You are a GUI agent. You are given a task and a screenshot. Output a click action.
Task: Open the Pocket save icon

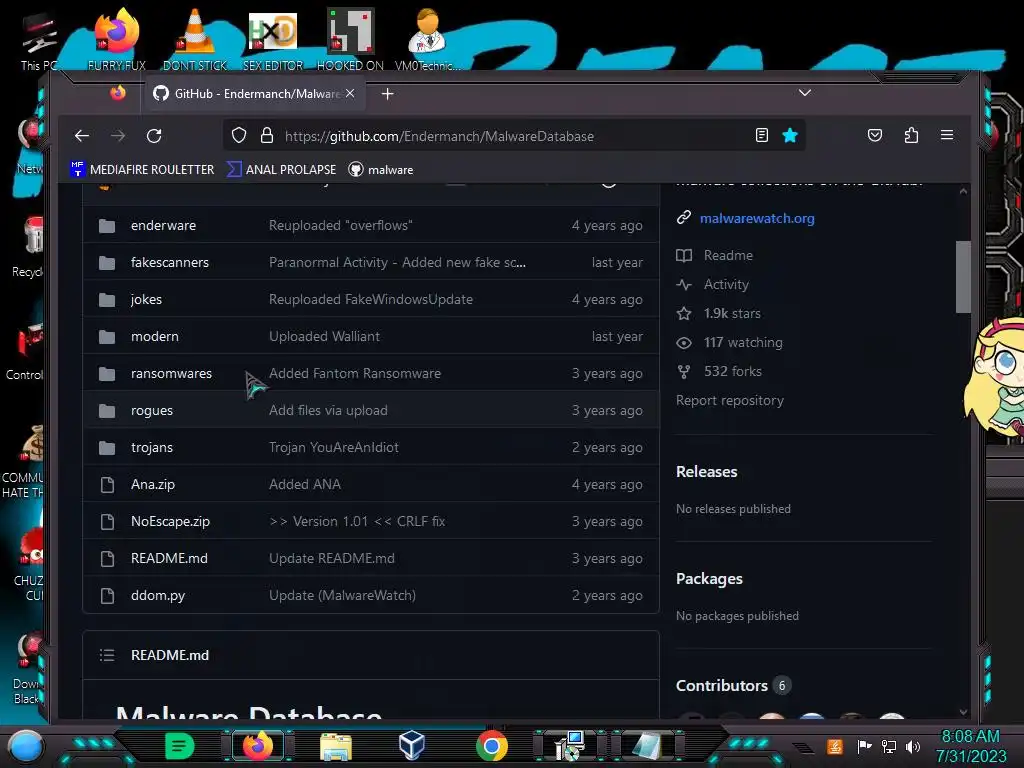click(x=874, y=135)
